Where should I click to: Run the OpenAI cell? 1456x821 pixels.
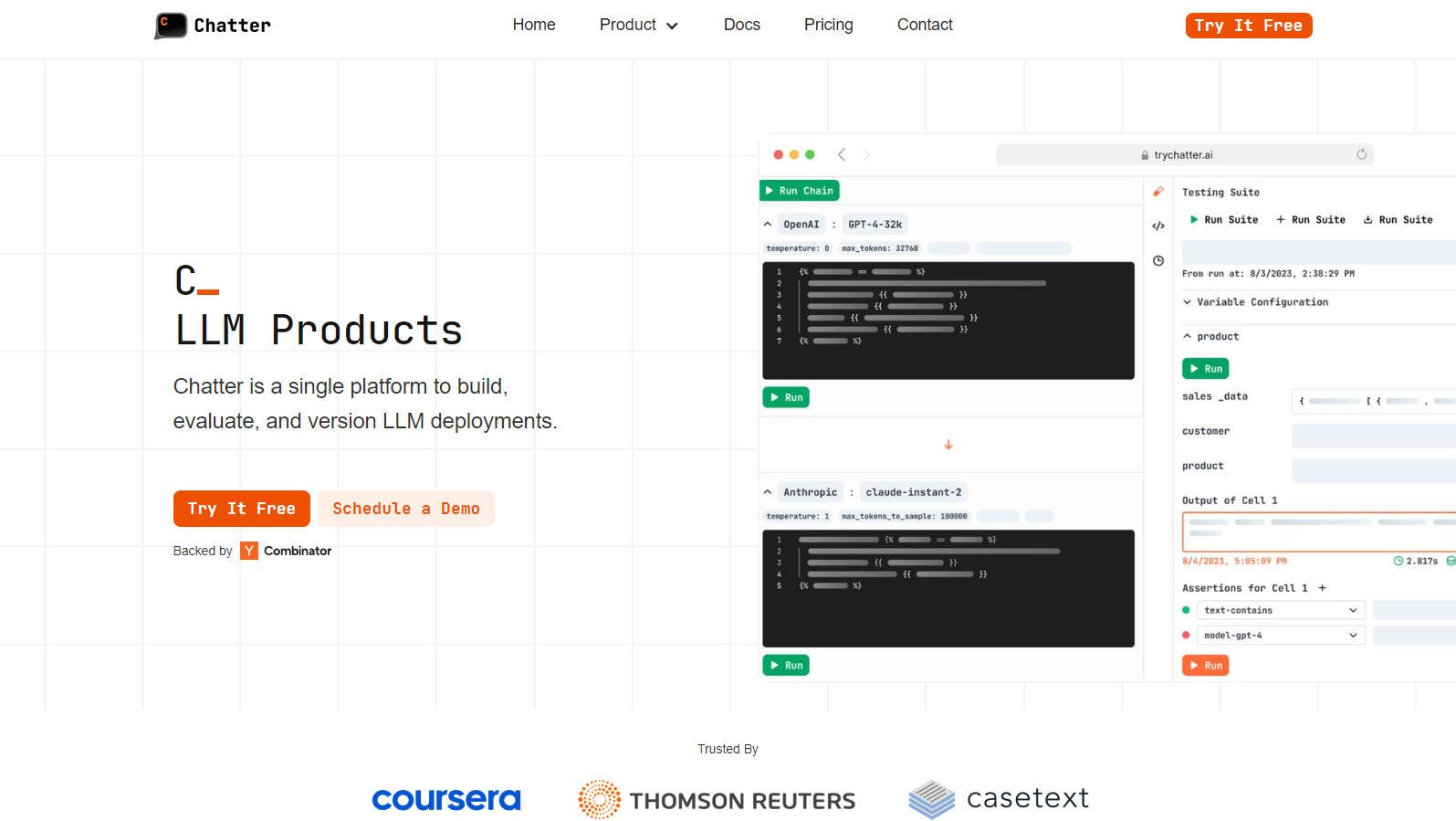click(786, 397)
